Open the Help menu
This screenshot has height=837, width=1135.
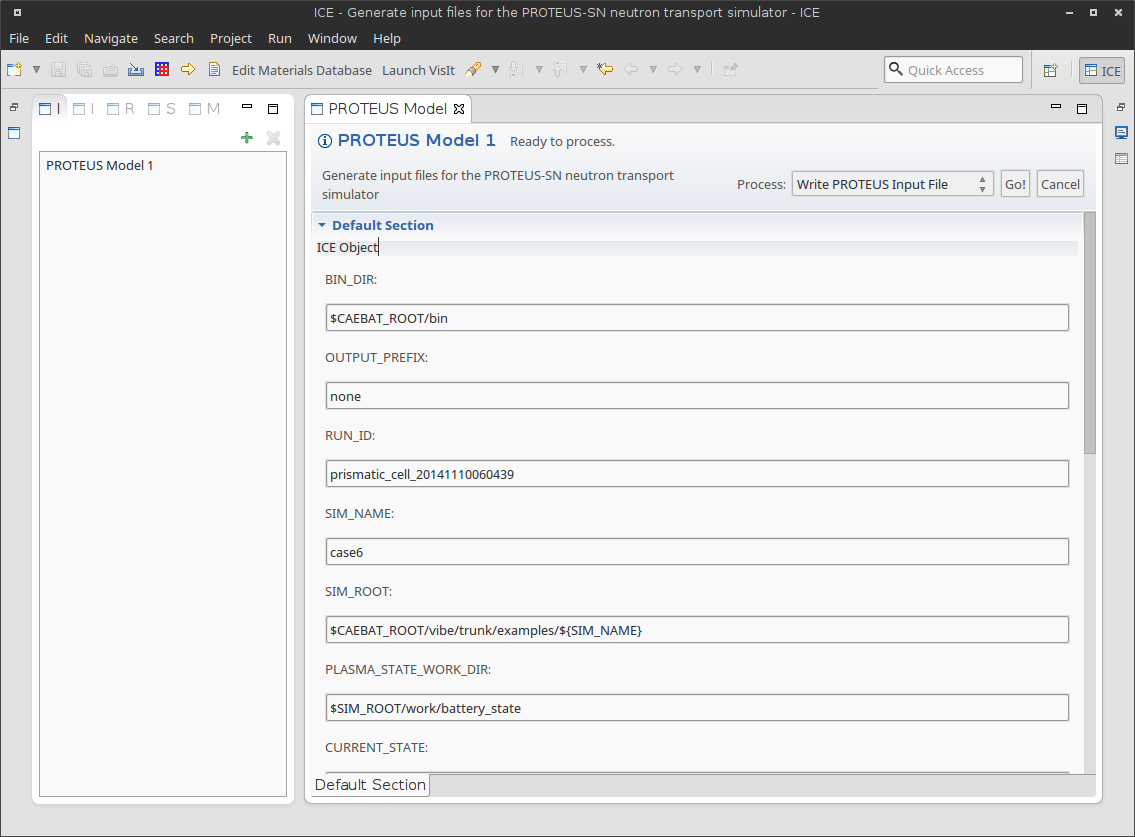click(387, 38)
